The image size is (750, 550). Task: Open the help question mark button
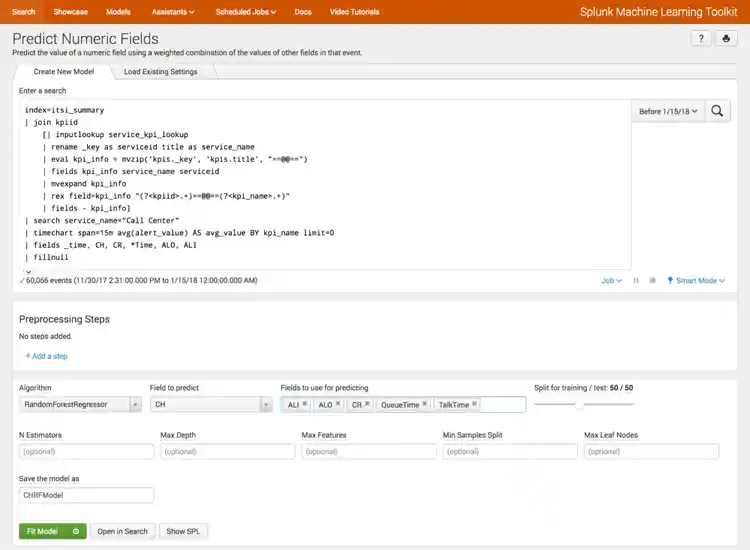[700, 39]
